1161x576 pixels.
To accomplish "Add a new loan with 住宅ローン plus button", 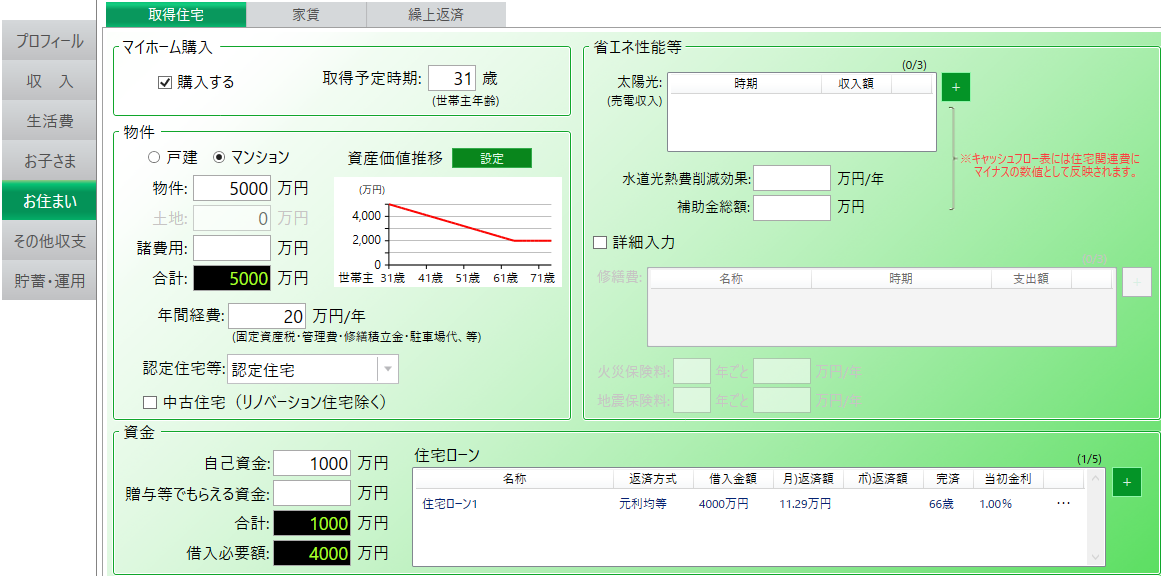I will [1126, 483].
